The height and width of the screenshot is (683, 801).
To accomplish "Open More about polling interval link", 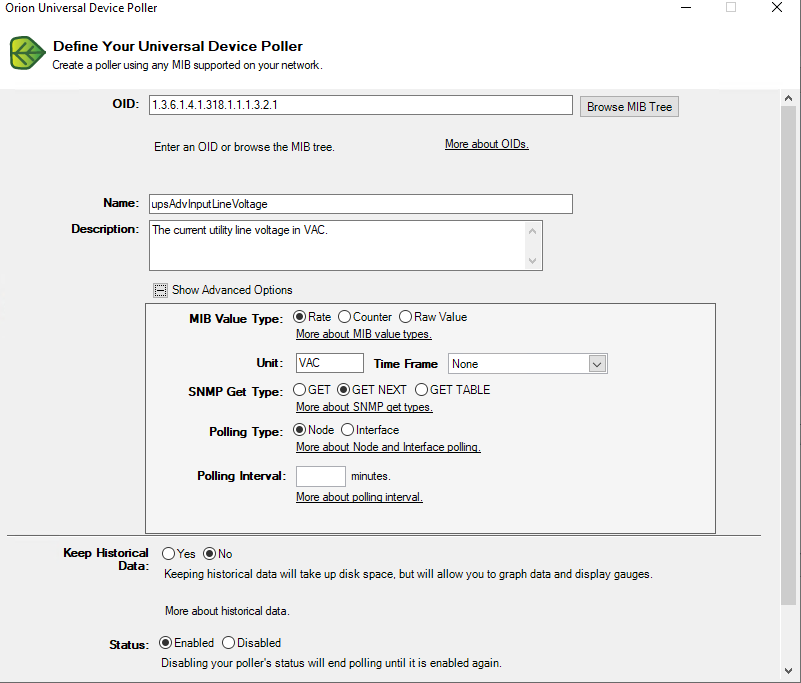I will pyautogui.click(x=359, y=497).
